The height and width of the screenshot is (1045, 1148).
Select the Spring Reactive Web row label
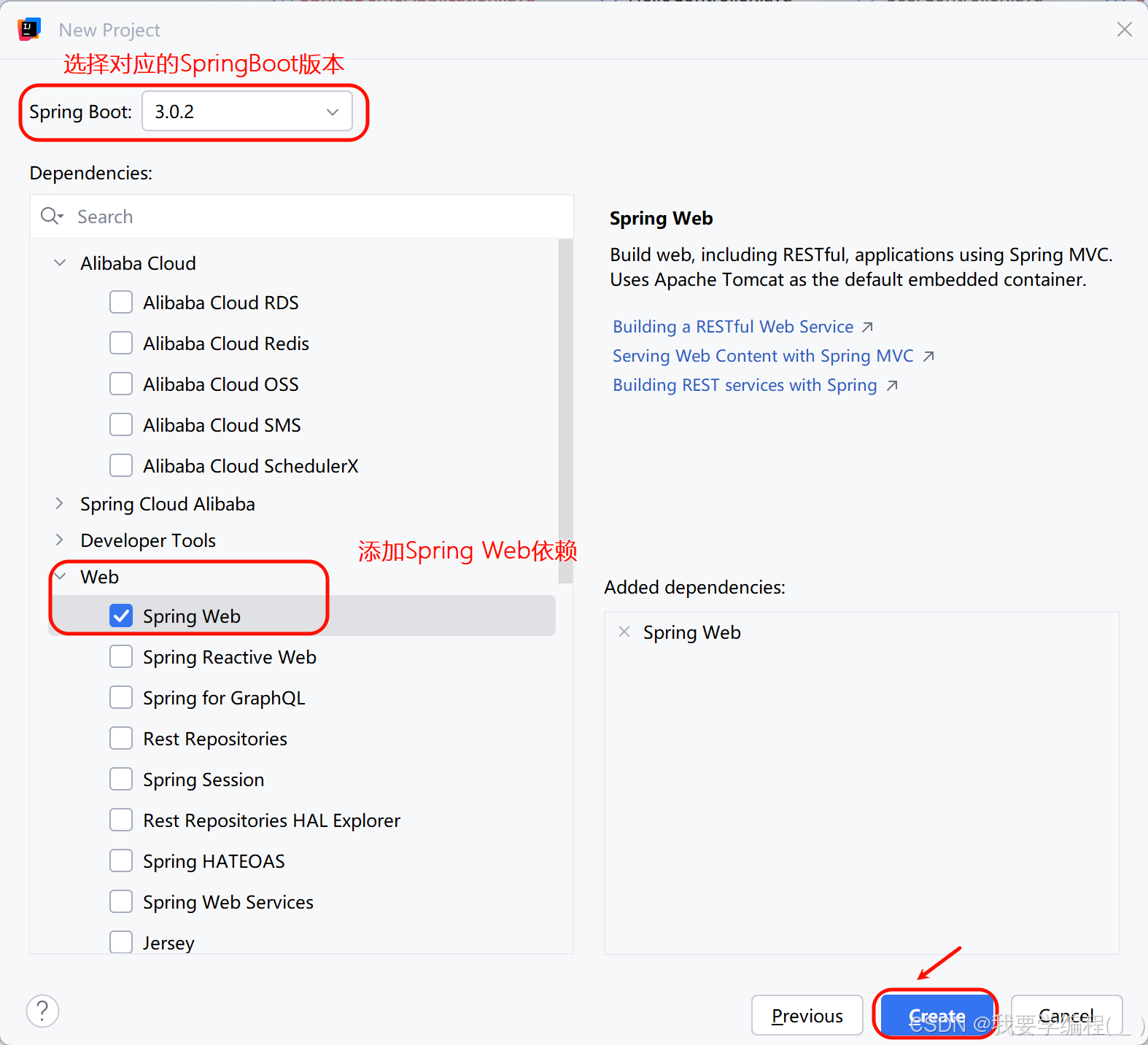[230, 656]
